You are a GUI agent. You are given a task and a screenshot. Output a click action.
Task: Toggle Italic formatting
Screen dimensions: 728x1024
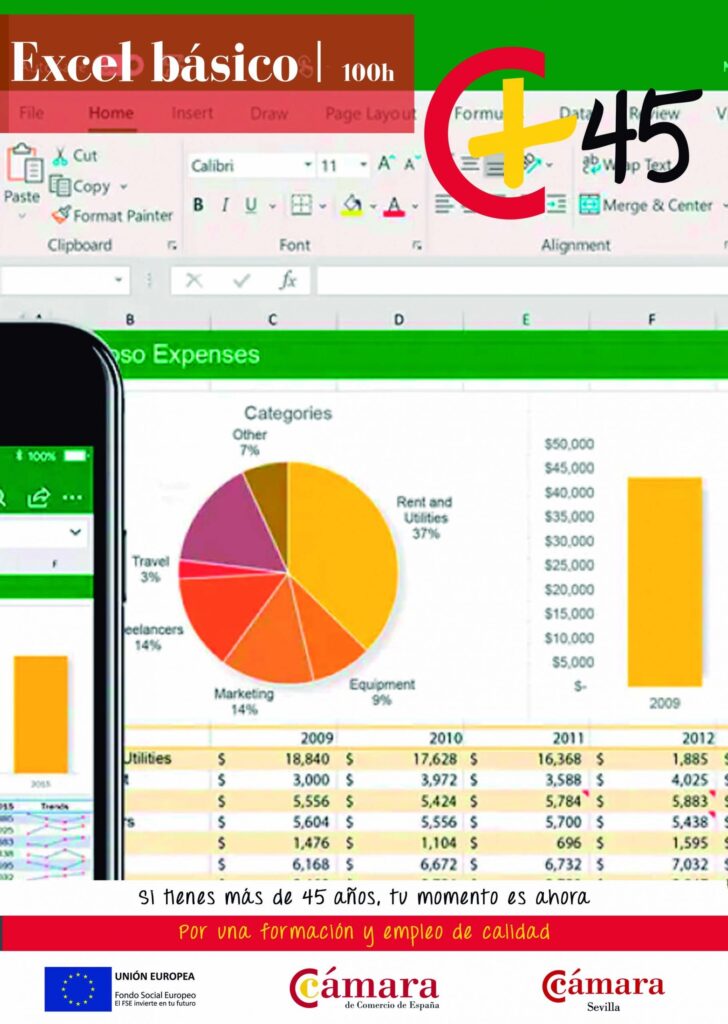click(x=224, y=205)
